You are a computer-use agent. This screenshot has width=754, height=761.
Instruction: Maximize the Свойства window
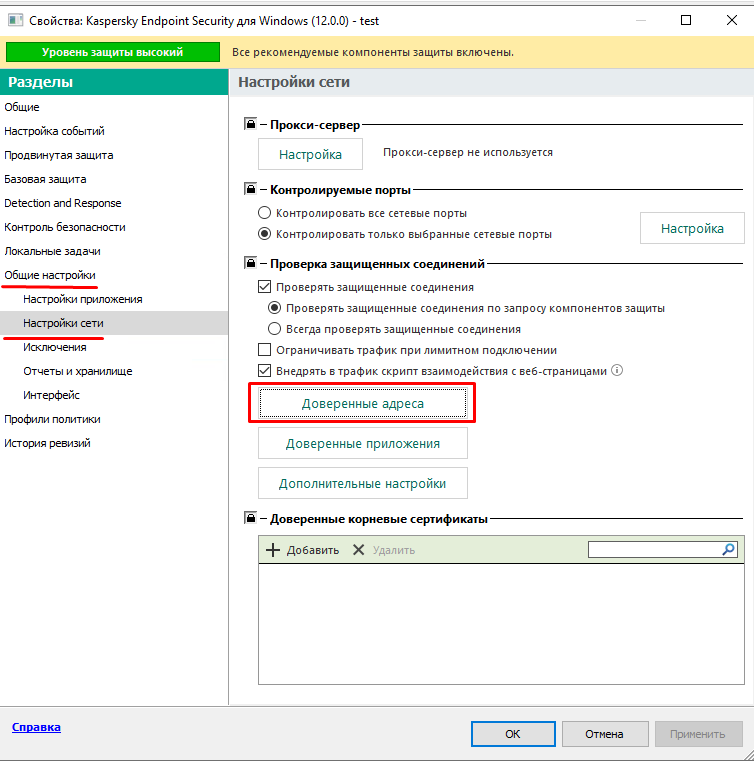point(686,20)
